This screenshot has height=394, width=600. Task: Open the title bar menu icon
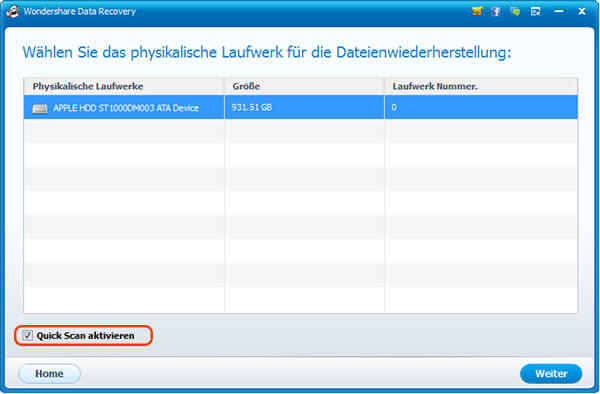[x=535, y=11]
